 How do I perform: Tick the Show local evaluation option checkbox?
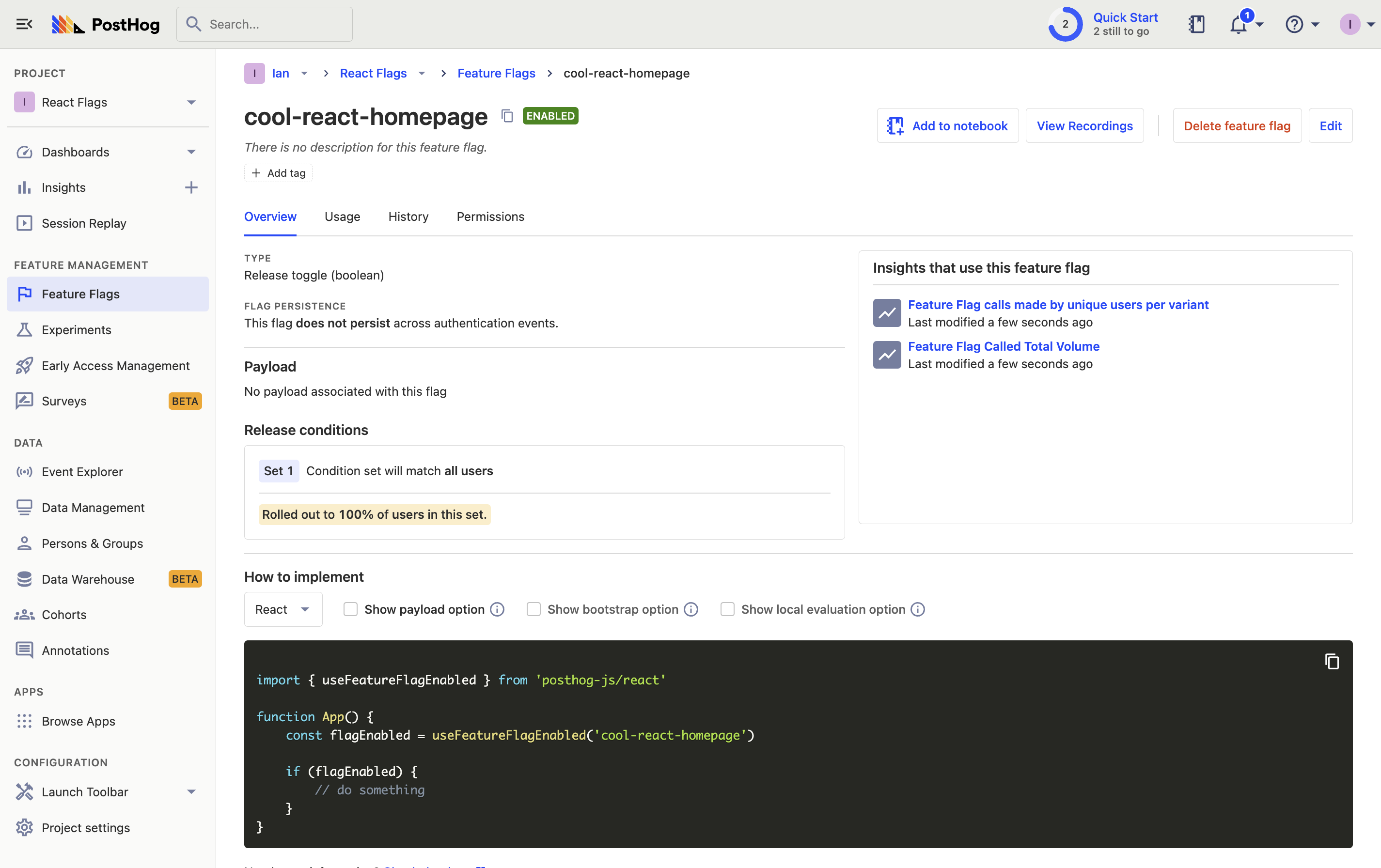coord(727,609)
